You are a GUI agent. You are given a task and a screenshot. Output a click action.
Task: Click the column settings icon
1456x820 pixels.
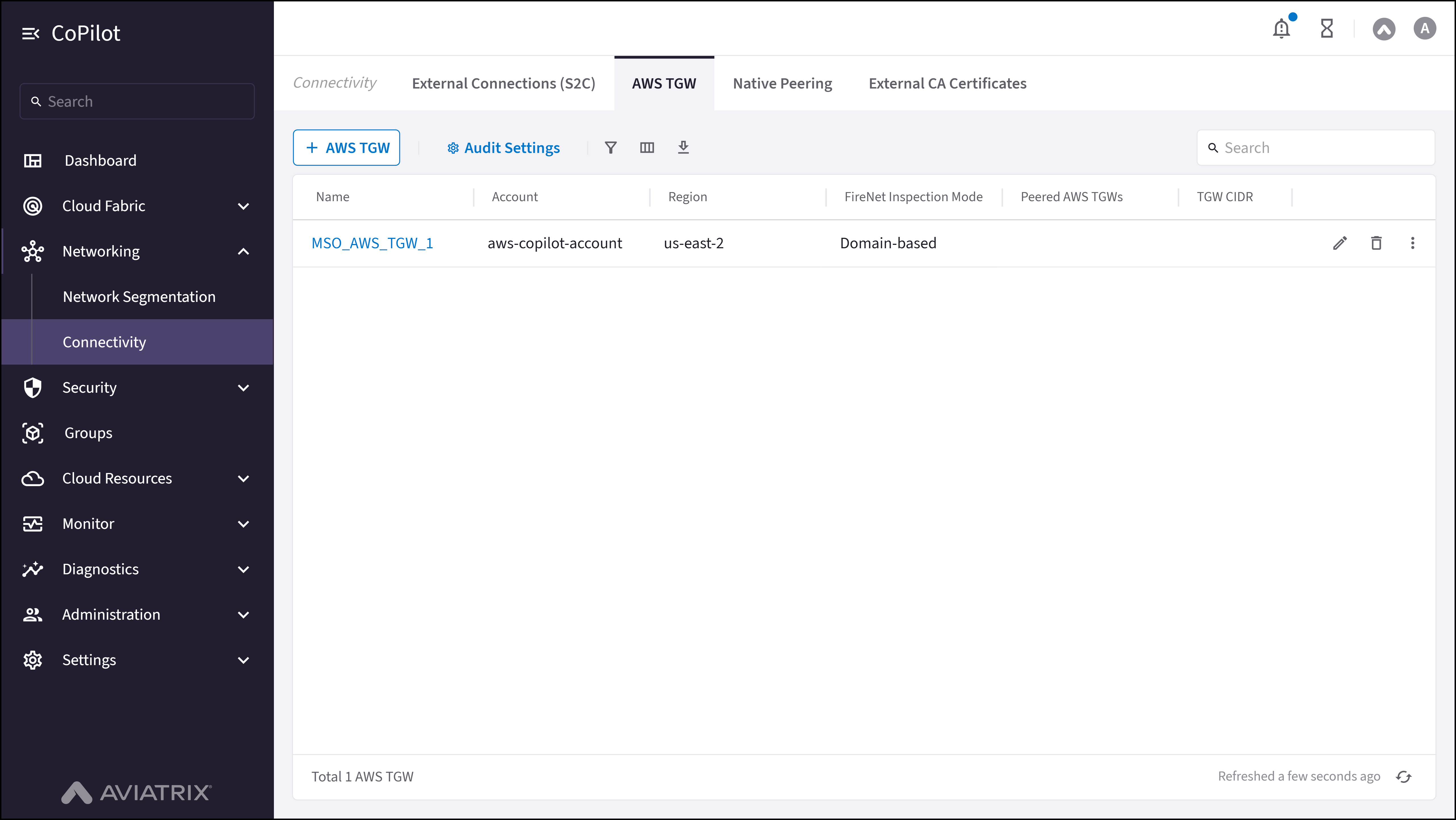[x=647, y=148]
